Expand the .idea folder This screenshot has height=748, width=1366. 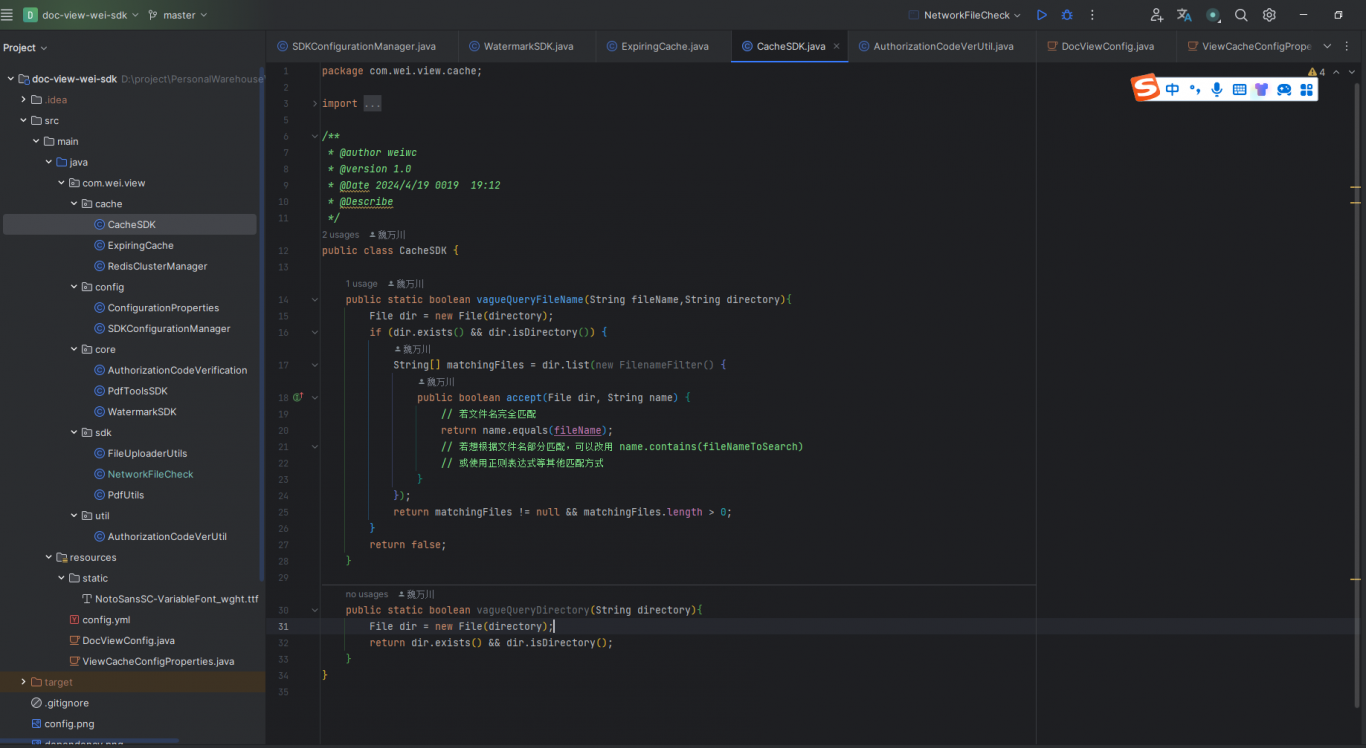[x=23, y=100]
